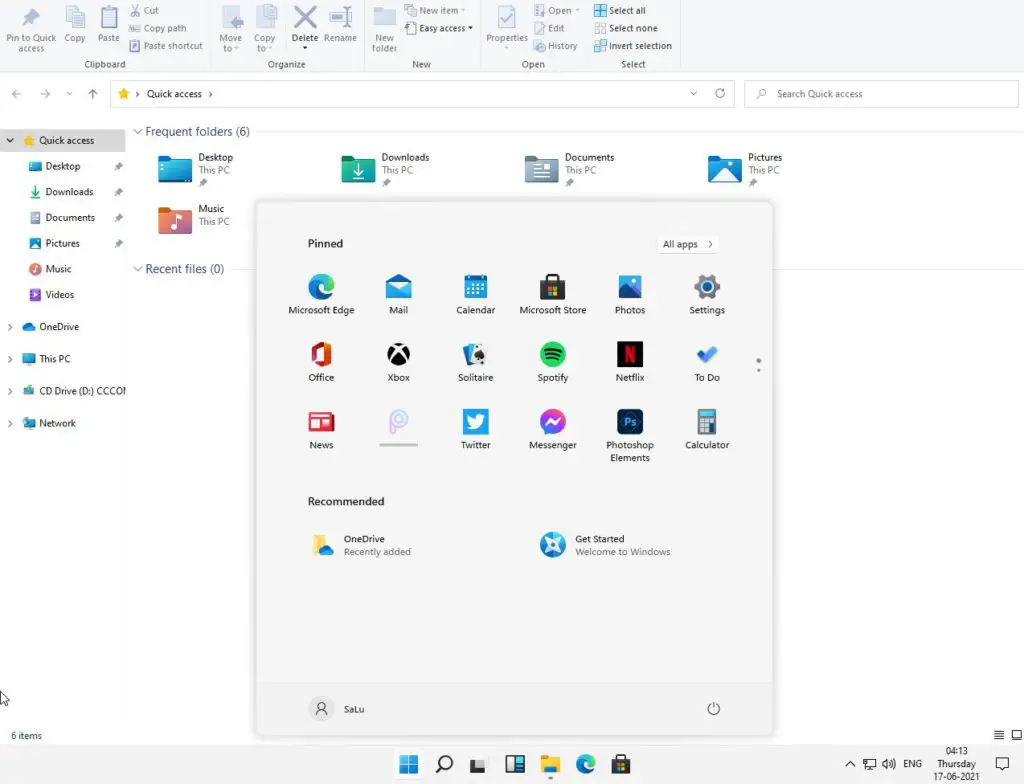Image resolution: width=1024 pixels, height=784 pixels.
Task: Open the Easy access dropdown
Action: click(x=439, y=28)
